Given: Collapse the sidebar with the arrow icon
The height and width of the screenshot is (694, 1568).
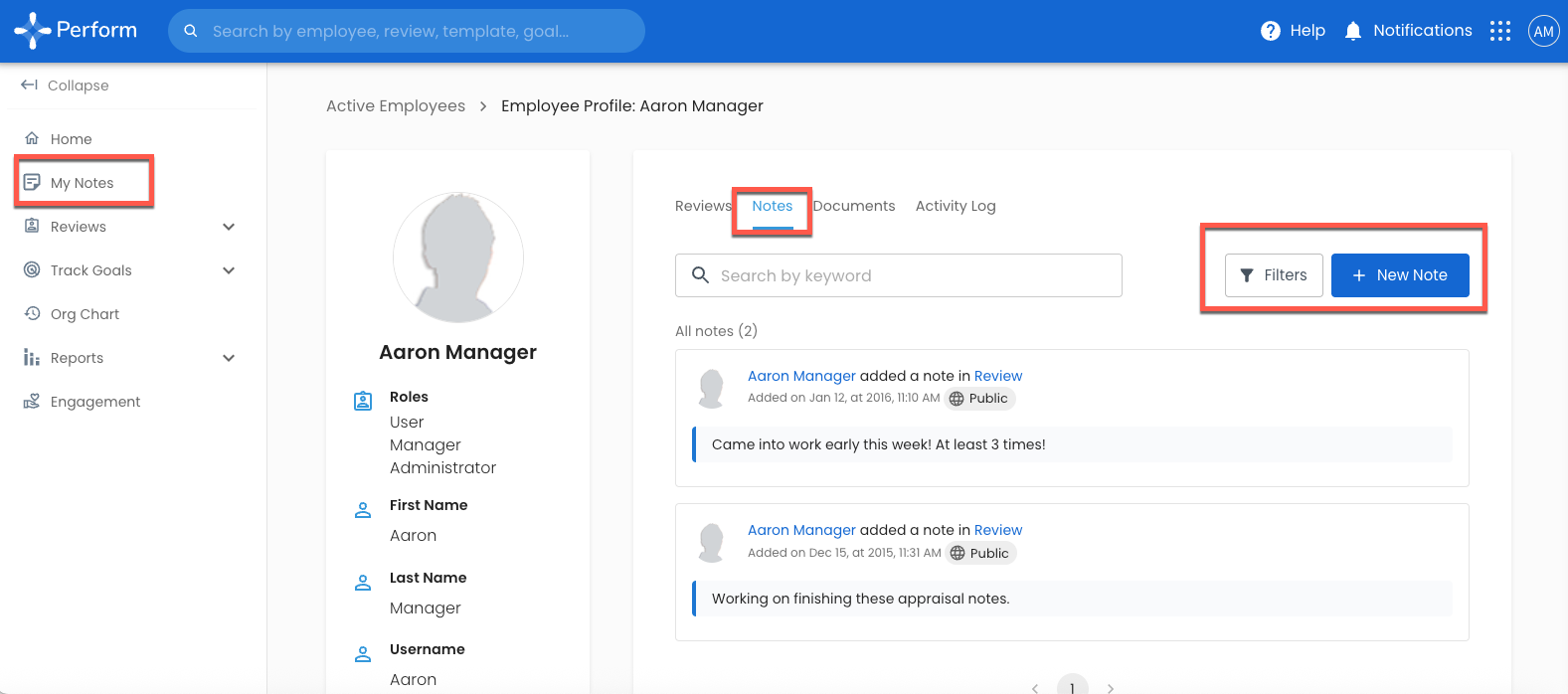Looking at the screenshot, I should point(30,86).
